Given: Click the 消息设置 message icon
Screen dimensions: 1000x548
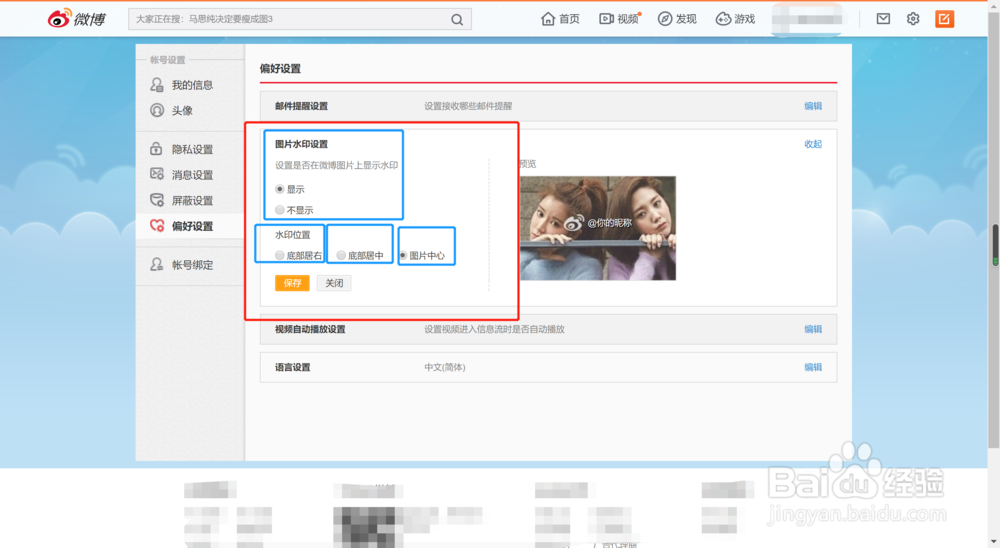Looking at the screenshot, I should (x=157, y=174).
